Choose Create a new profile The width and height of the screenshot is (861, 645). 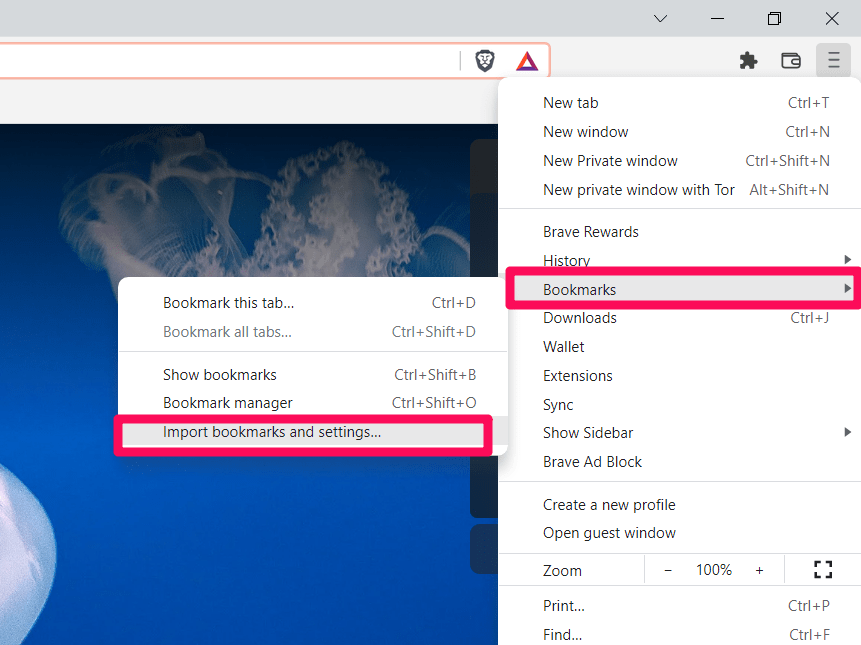pos(679,504)
